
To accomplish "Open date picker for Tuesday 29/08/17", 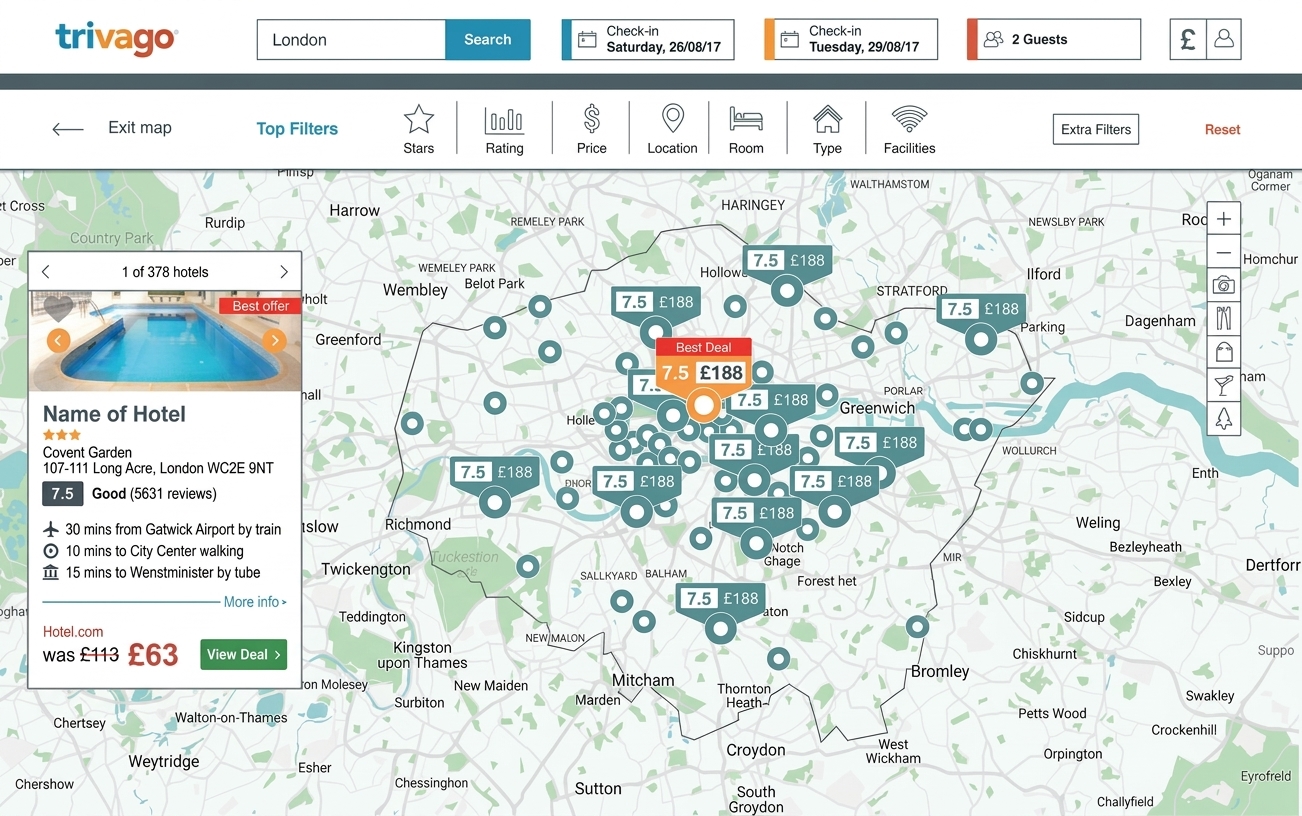I will pos(851,40).
